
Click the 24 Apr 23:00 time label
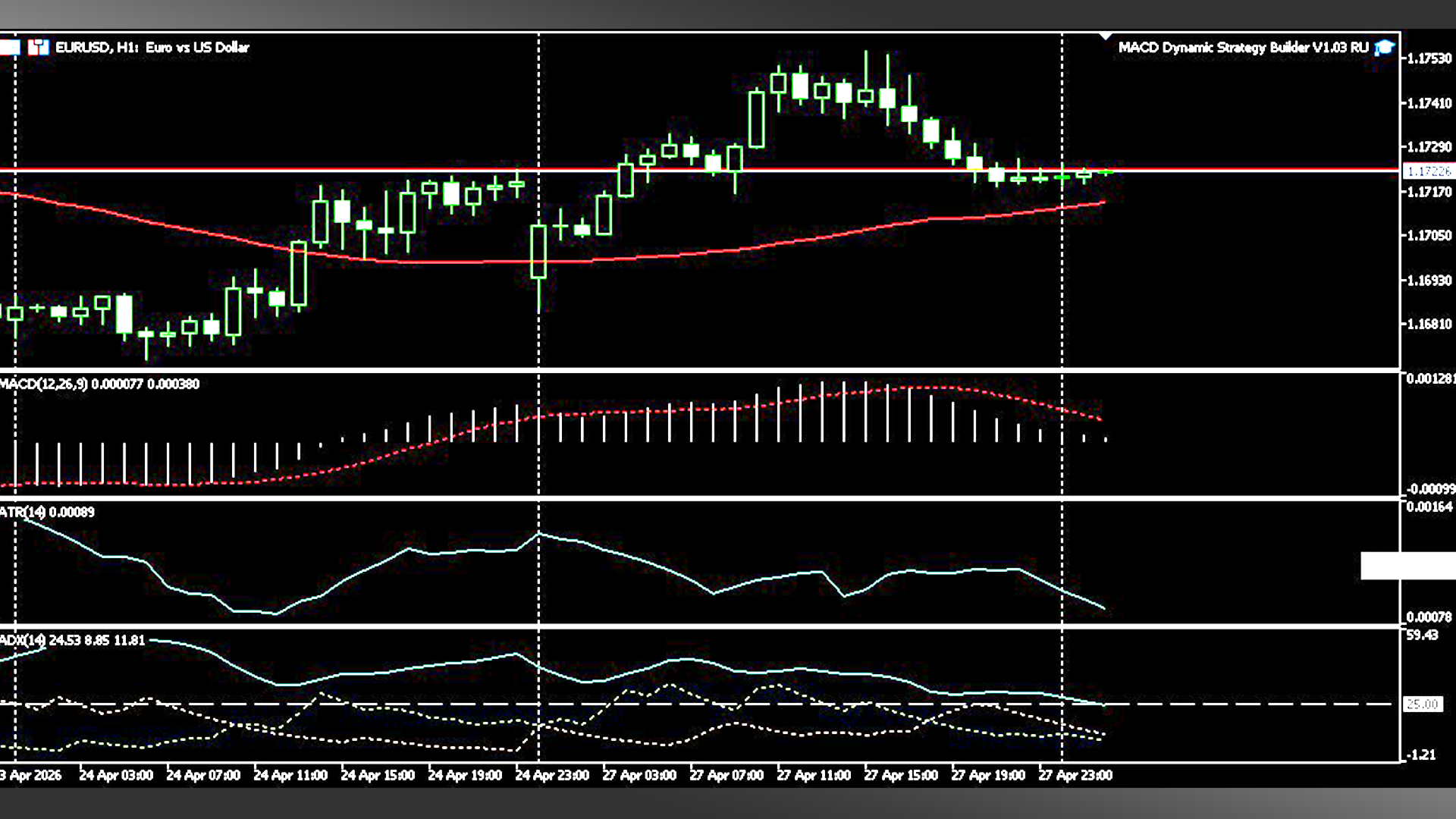click(x=552, y=775)
